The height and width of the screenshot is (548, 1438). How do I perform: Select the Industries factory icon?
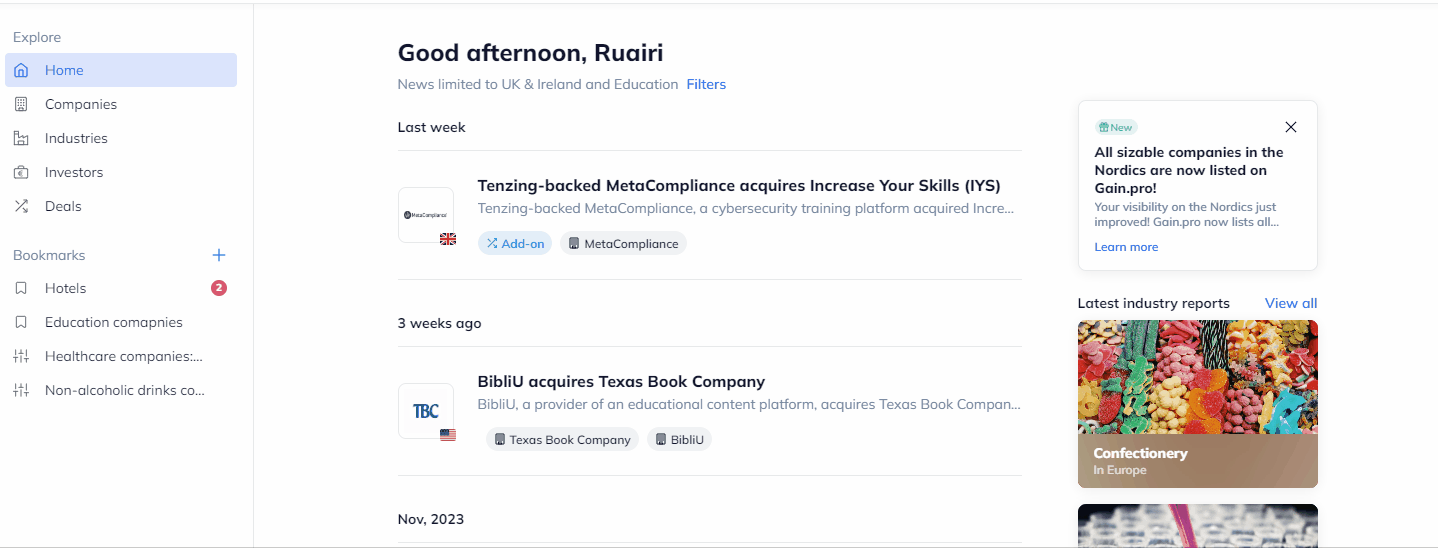pyautogui.click(x=21, y=138)
